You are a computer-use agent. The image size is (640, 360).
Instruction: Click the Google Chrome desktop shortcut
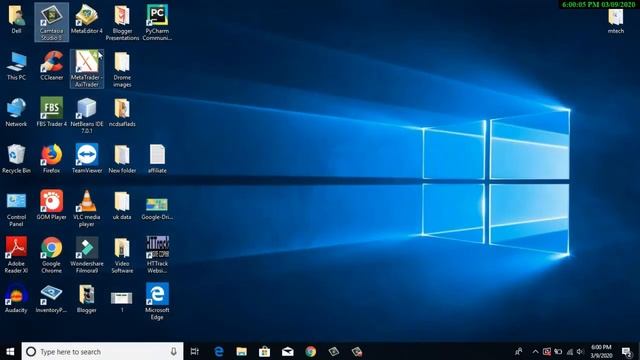click(x=51, y=255)
